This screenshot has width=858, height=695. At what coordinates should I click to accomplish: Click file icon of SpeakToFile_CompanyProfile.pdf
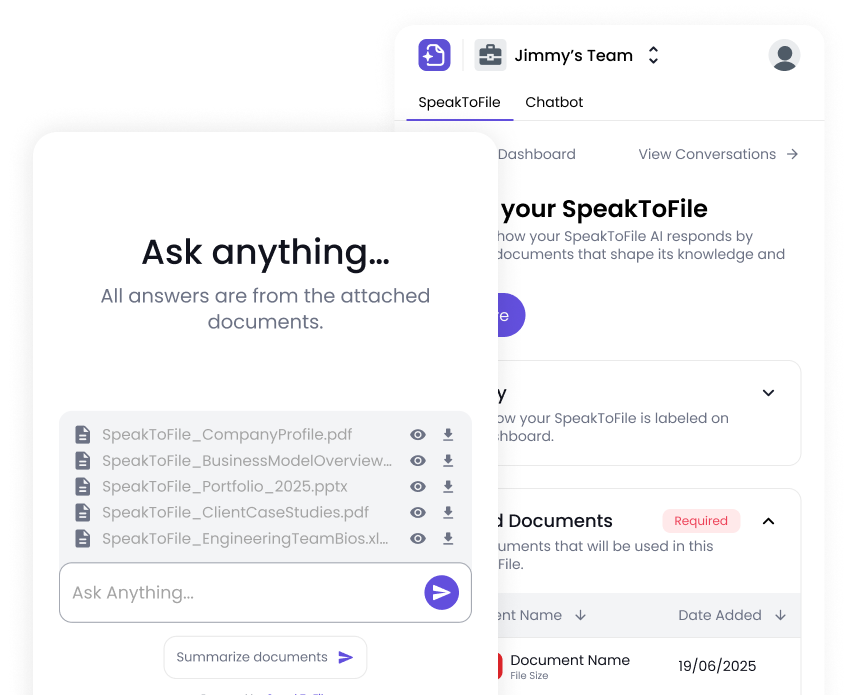(x=83, y=435)
